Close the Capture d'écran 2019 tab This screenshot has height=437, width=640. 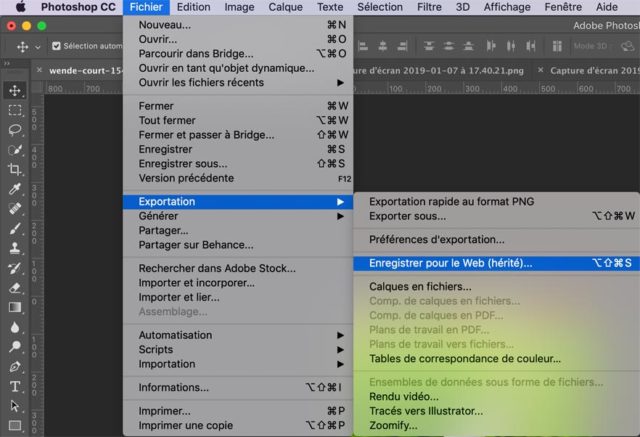(x=540, y=70)
